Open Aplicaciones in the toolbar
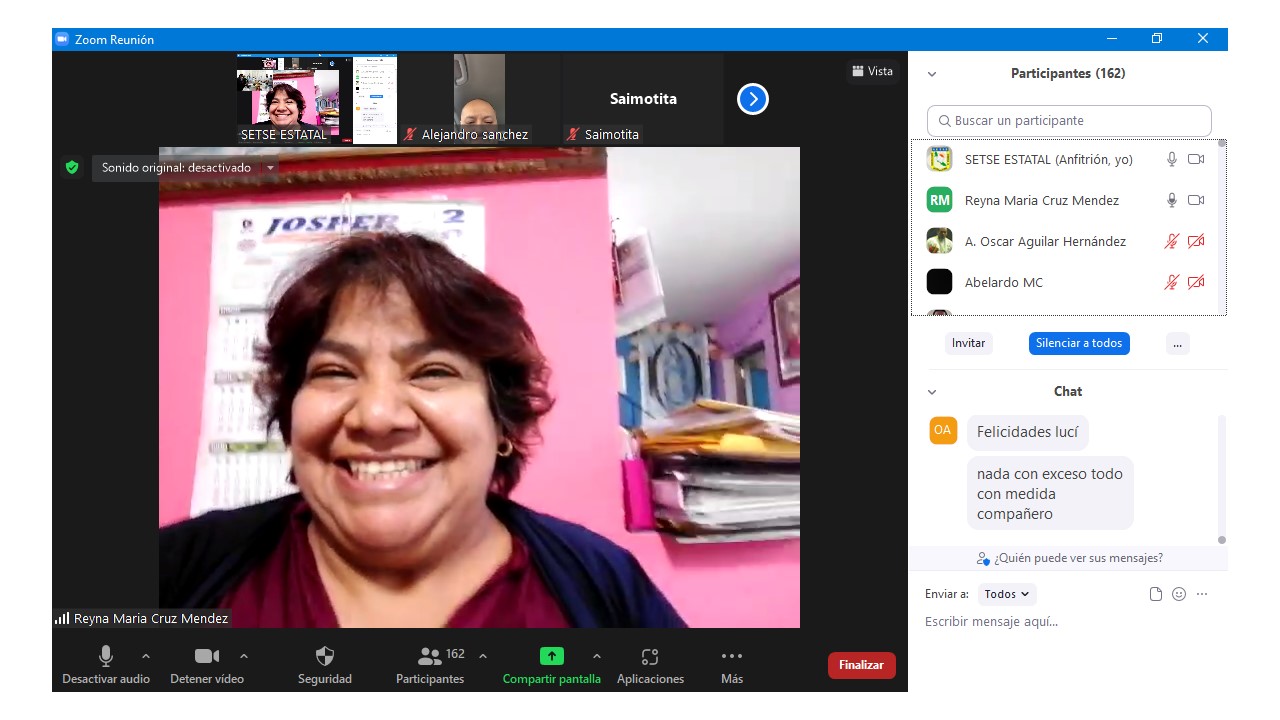This screenshot has width=1280, height=720. (x=650, y=657)
